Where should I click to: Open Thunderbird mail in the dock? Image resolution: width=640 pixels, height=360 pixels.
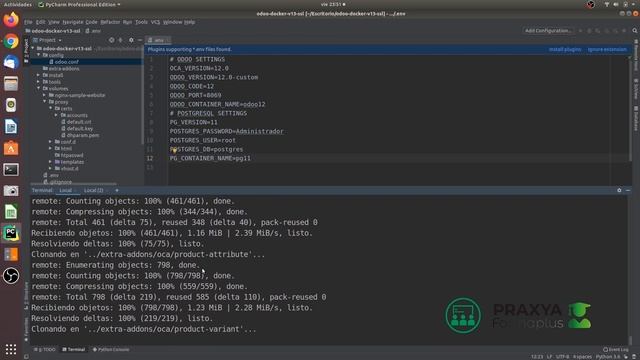[11, 62]
